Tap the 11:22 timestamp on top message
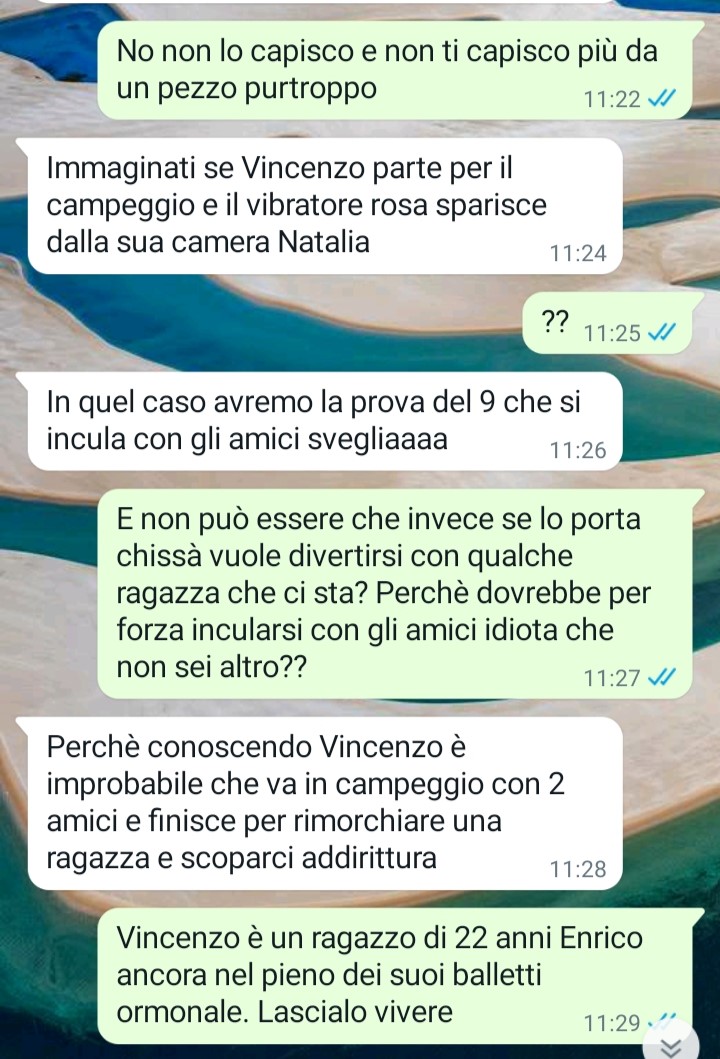 coord(612,99)
